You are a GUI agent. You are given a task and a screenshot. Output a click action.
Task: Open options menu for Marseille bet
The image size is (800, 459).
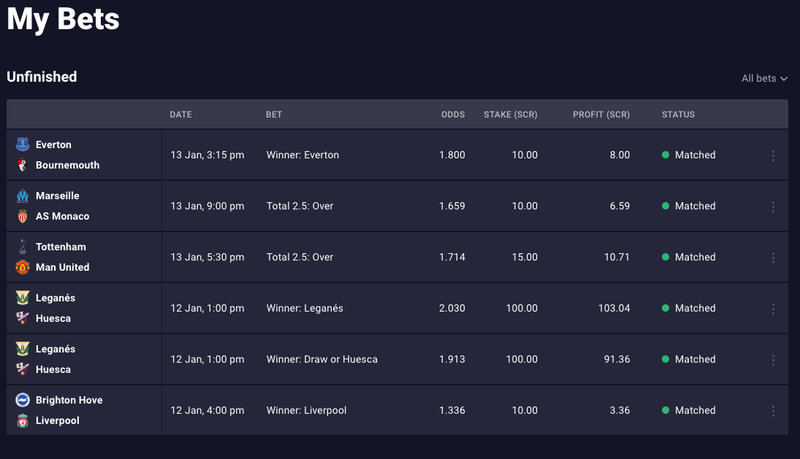pyautogui.click(x=773, y=207)
